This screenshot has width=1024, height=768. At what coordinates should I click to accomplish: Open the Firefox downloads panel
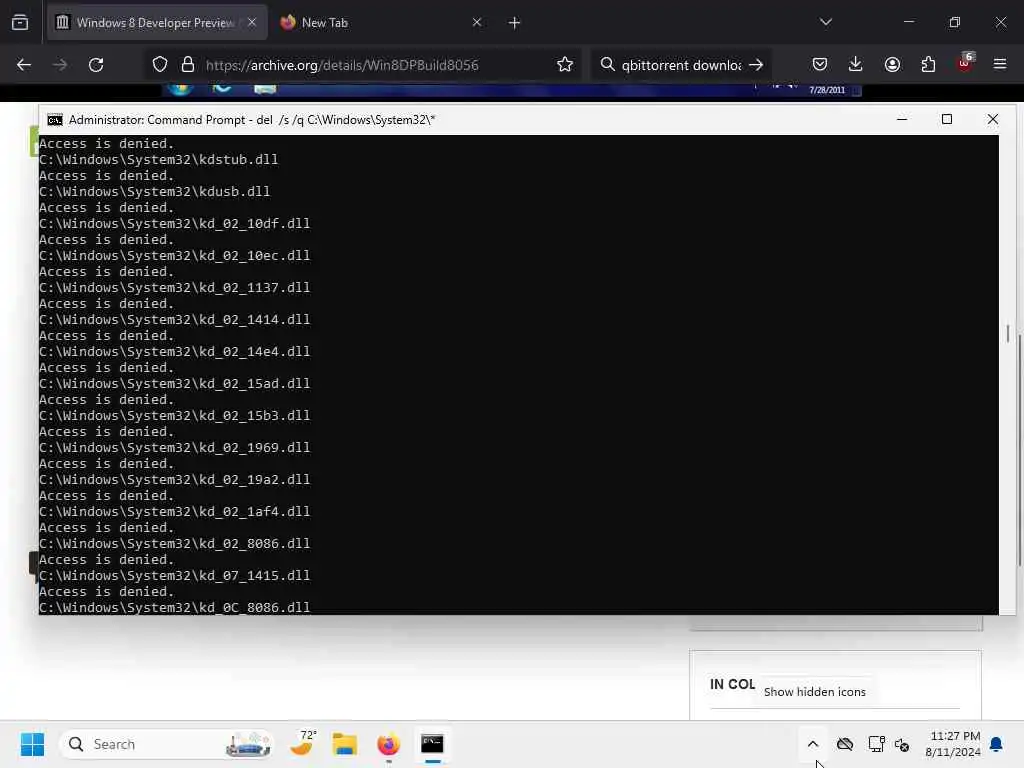click(856, 64)
